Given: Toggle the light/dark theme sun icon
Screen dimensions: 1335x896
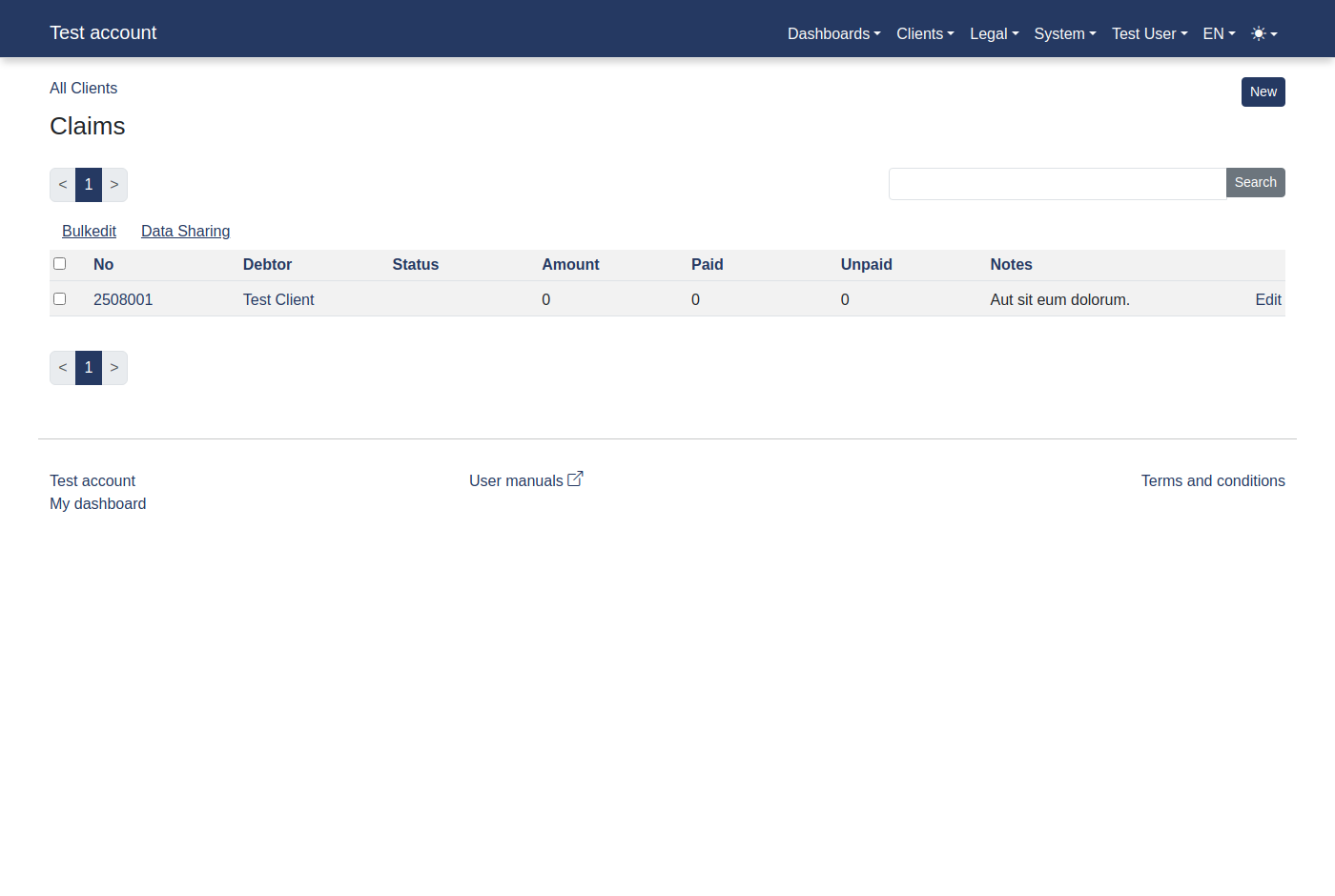Looking at the screenshot, I should (1258, 33).
